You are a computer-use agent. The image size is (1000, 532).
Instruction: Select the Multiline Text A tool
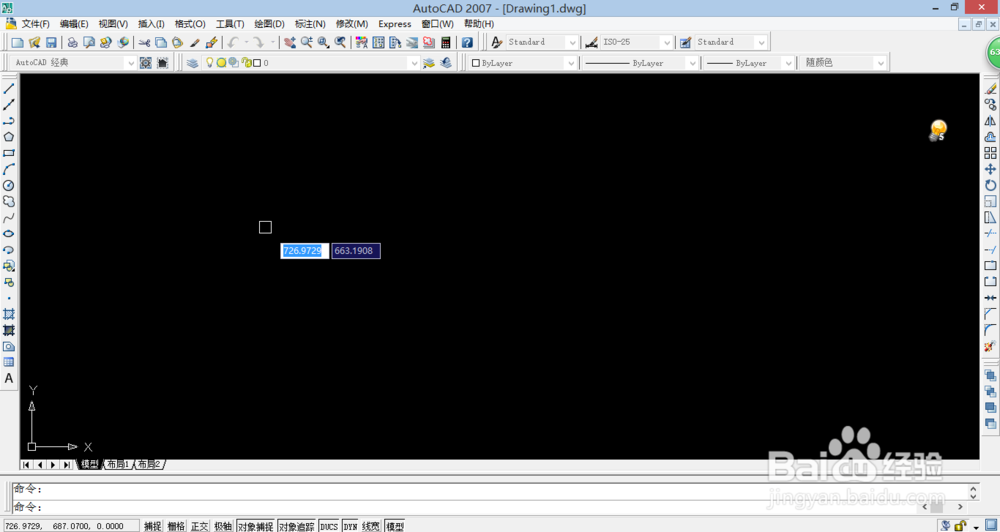pyautogui.click(x=9, y=378)
